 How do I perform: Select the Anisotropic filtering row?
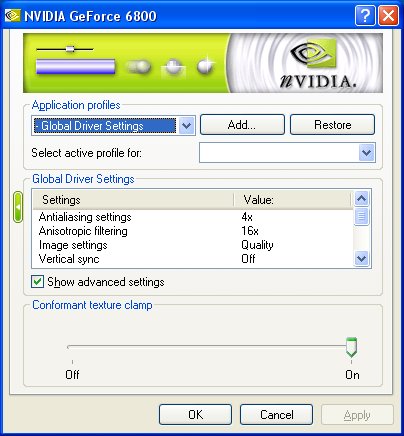tap(193, 231)
